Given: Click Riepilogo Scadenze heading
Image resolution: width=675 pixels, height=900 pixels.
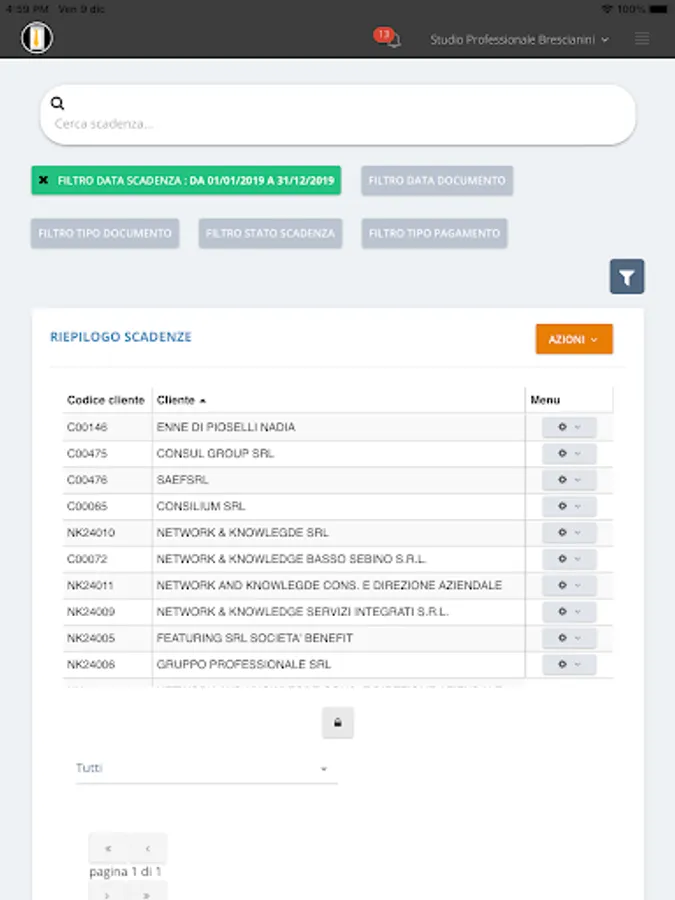Looking at the screenshot, I should point(121,337).
